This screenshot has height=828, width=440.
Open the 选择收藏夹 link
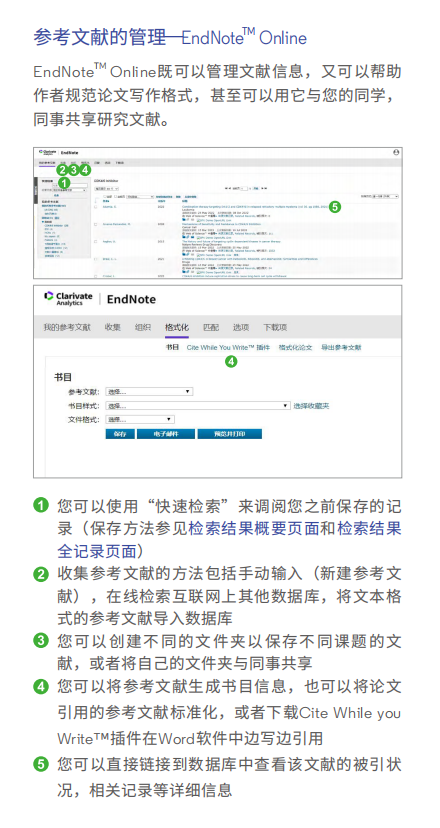[312, 406]
